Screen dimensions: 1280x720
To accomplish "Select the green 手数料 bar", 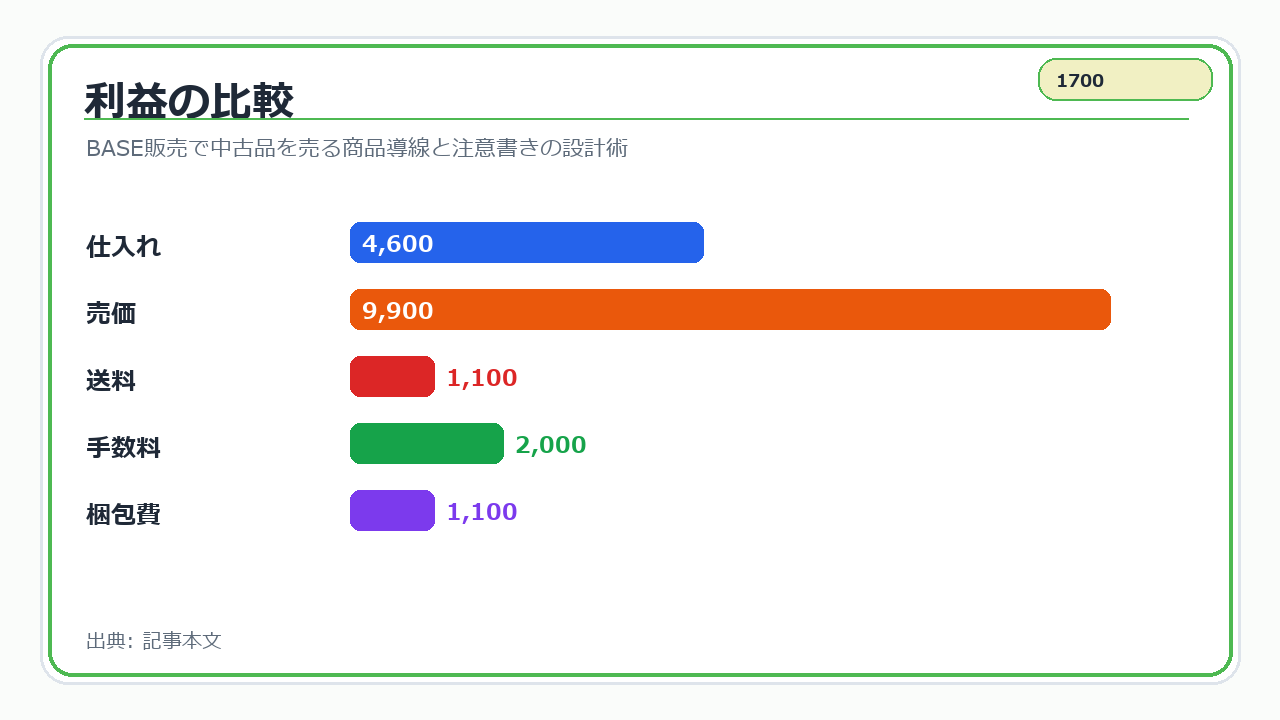I will tap(427, 444).
